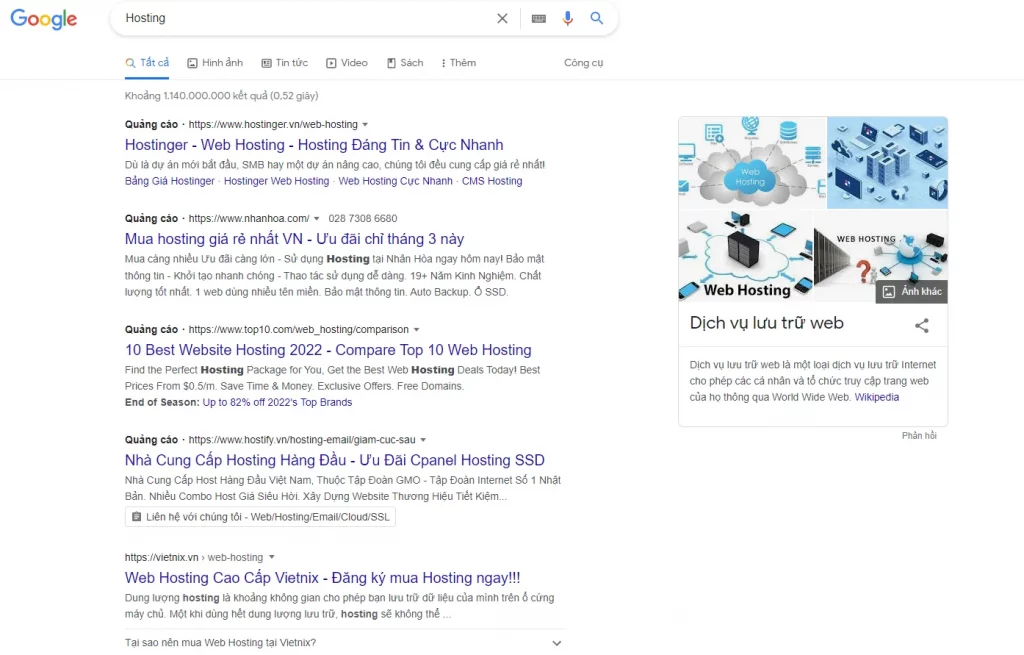
Task: Expand dropdown next to hostify.vn URL
Action: 423,439
